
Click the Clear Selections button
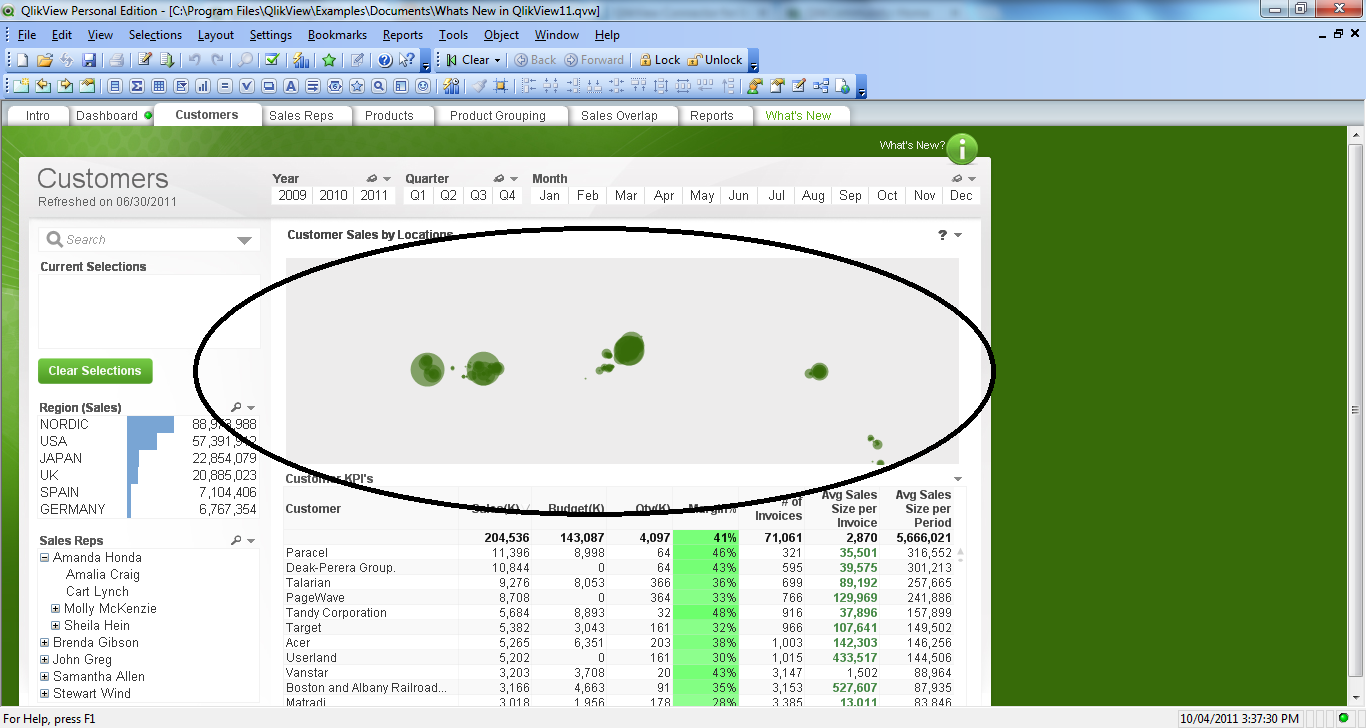coord(95,371)
